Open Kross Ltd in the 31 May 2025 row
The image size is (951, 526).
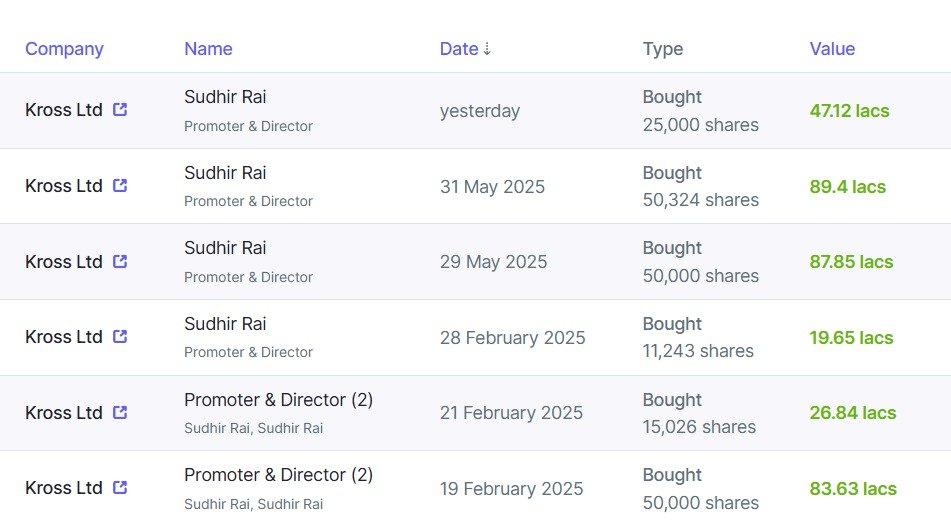pyautogui.click(x=64, y=186)
